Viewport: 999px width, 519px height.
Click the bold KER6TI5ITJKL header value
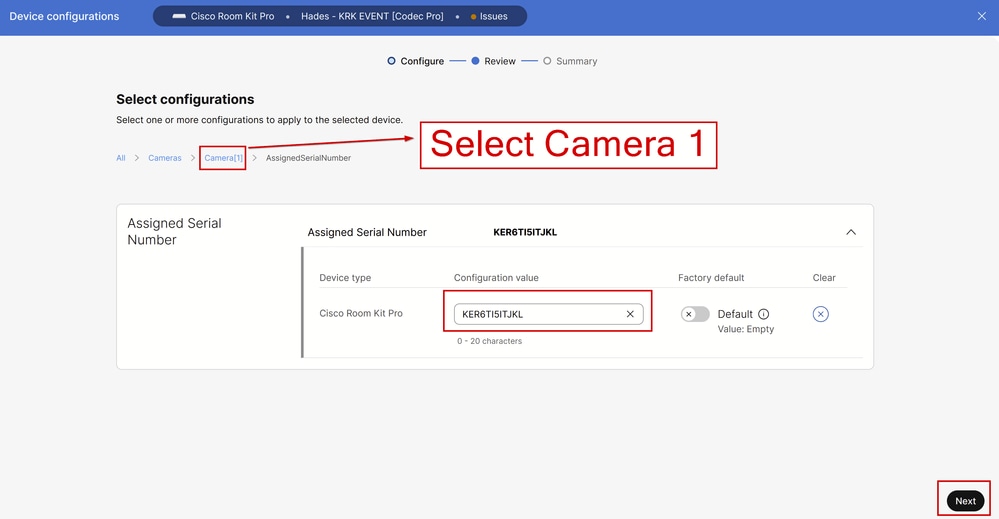click(525, 232)
